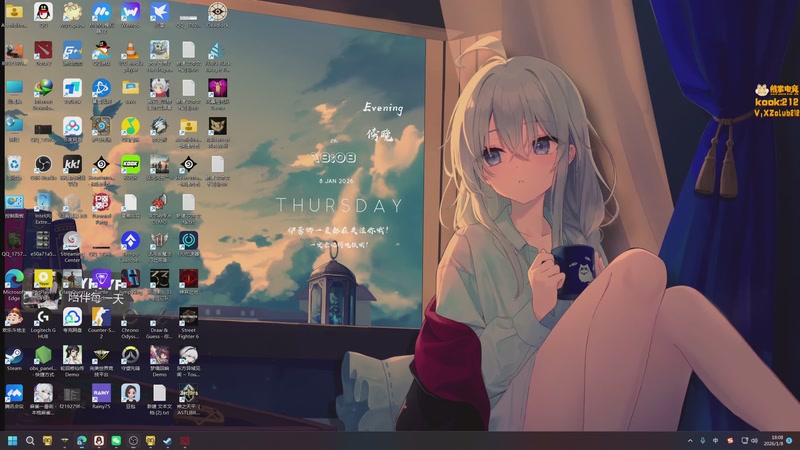Launch Overwatch desktop shortcut
The height and width of the screenshot is (450, 800).
pyautogui.click(x=131, y=355)
